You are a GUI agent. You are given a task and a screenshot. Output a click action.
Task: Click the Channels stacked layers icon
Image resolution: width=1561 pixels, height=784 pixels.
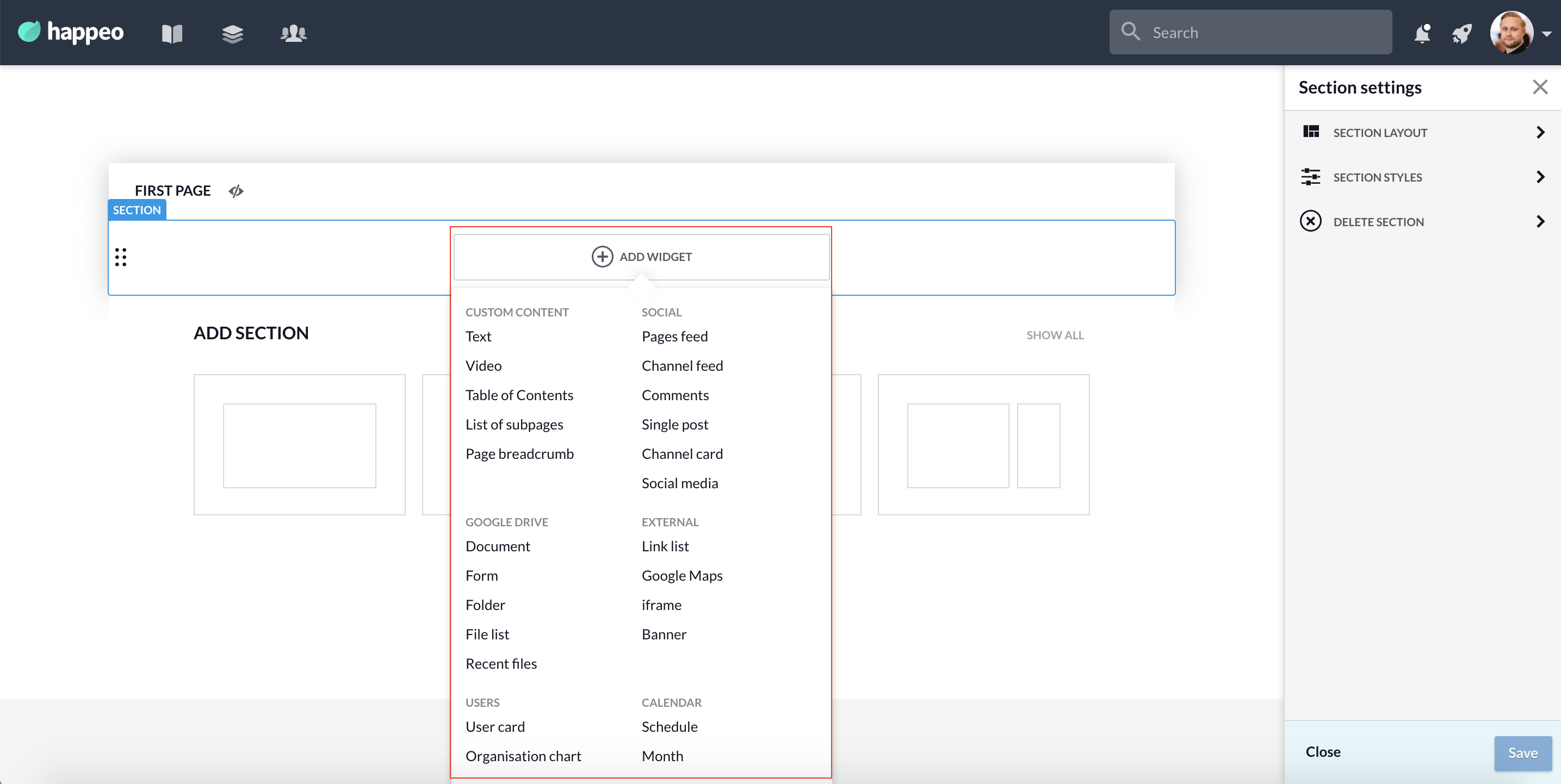[232, 33]
